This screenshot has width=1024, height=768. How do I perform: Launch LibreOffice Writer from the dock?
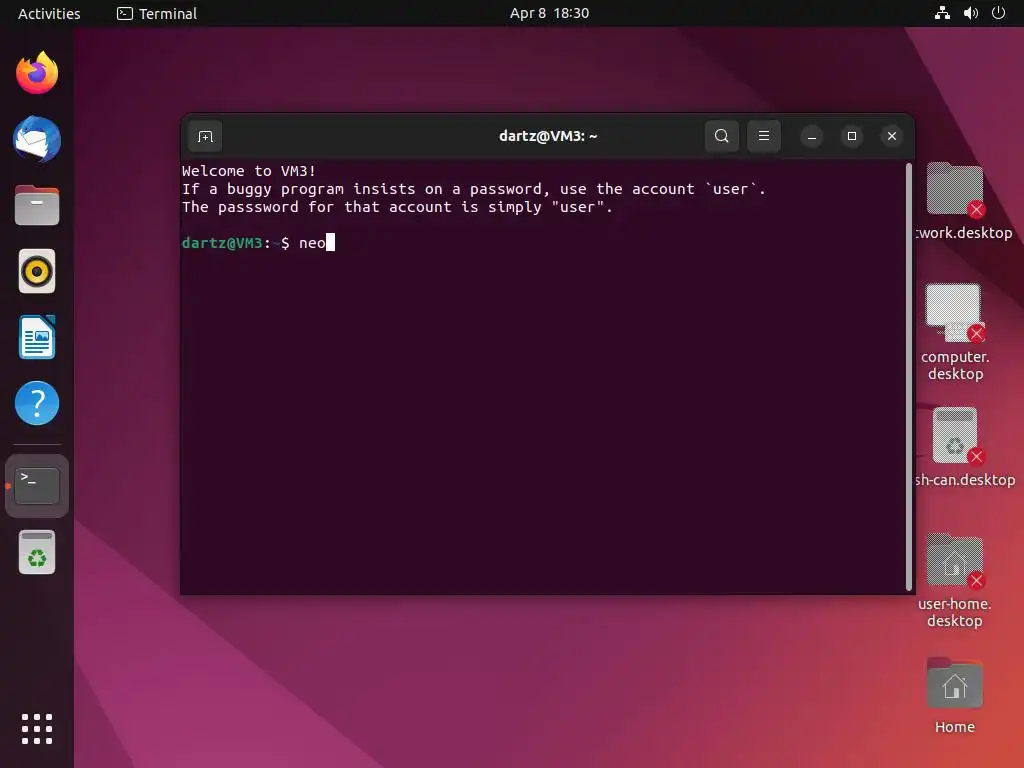(x=37, y=337)
